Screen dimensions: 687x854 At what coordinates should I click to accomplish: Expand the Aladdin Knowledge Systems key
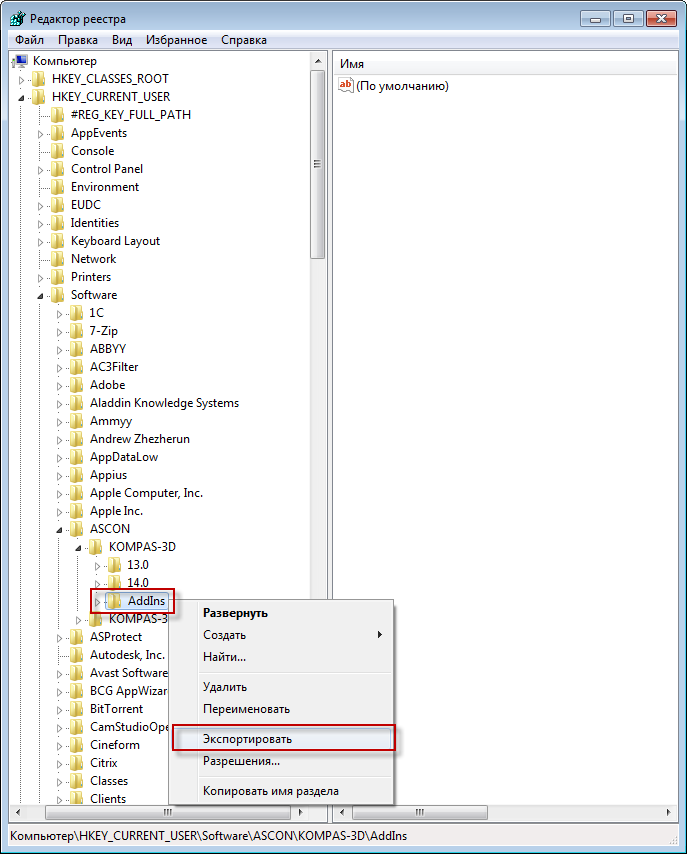[x=59, y=404]
